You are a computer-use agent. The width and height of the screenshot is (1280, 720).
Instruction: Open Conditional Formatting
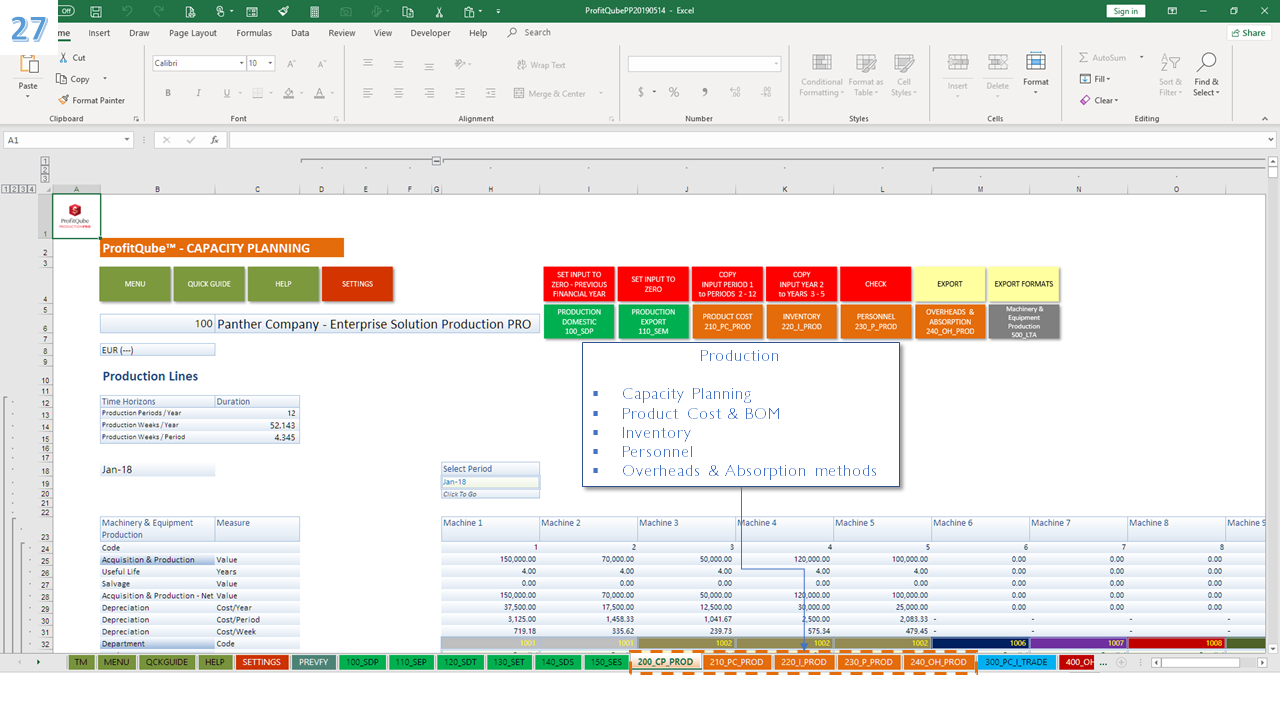point(821,75)
